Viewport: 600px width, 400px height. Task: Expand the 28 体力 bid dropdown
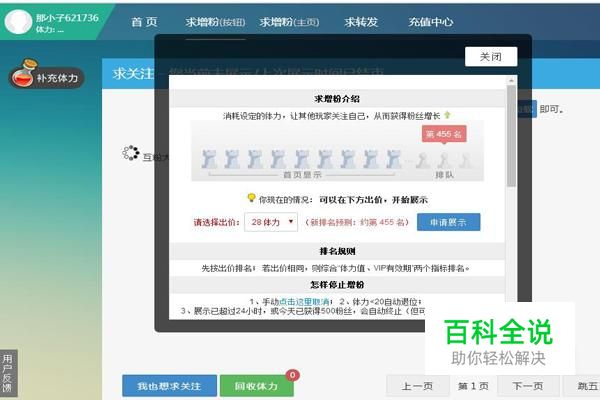(271, 222)
